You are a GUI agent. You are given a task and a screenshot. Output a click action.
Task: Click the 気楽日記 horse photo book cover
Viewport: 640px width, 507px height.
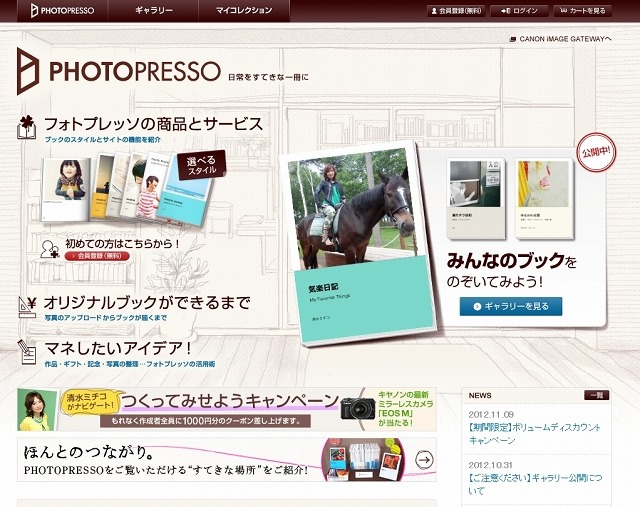358,242
